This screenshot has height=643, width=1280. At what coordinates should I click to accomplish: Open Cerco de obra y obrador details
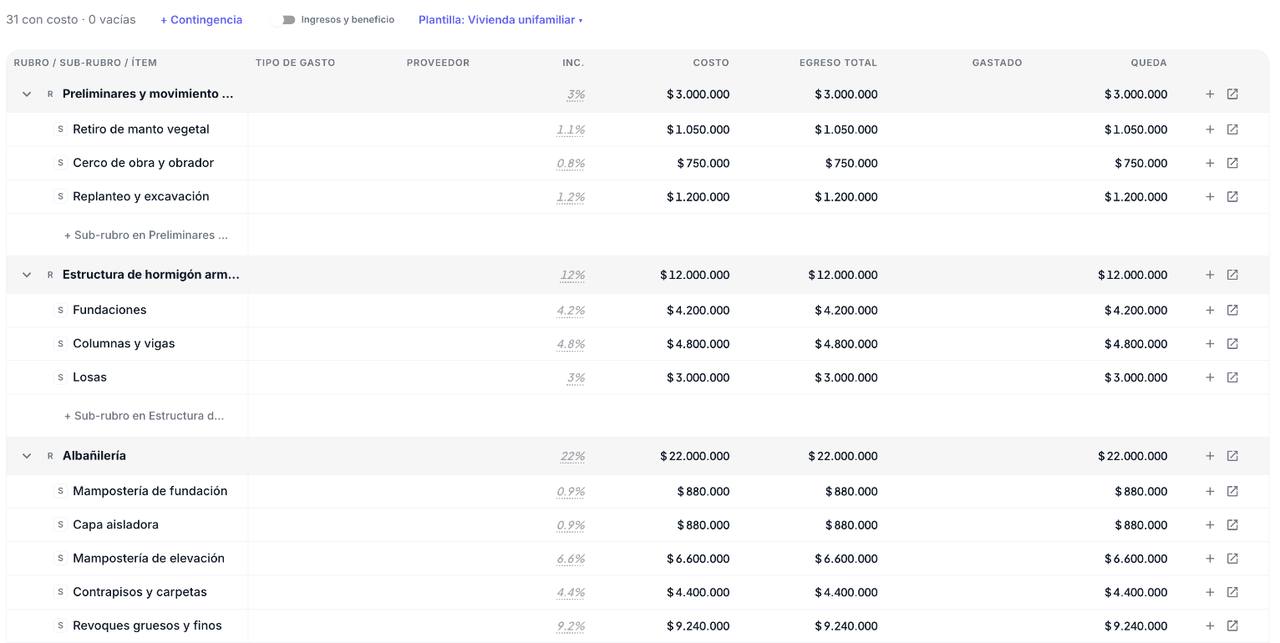[x=1232, y=163]
